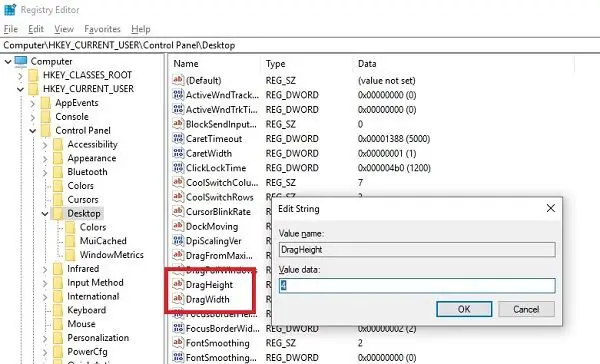This screenshot has width=600, height=364.
Task: Click the Mouse folder icon
Action: 58,324
